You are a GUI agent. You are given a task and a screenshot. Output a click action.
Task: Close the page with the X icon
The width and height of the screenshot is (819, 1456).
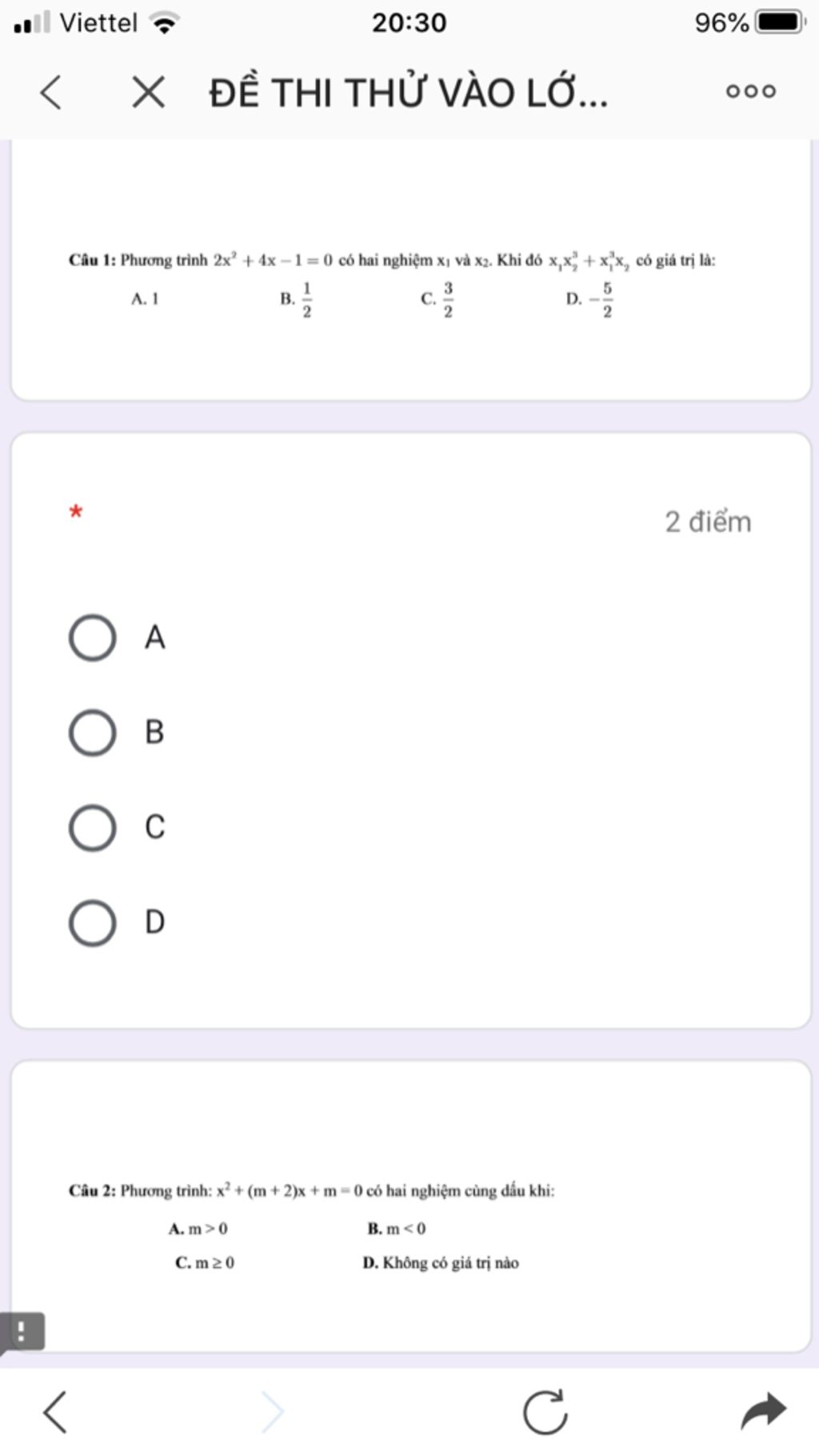148,92
